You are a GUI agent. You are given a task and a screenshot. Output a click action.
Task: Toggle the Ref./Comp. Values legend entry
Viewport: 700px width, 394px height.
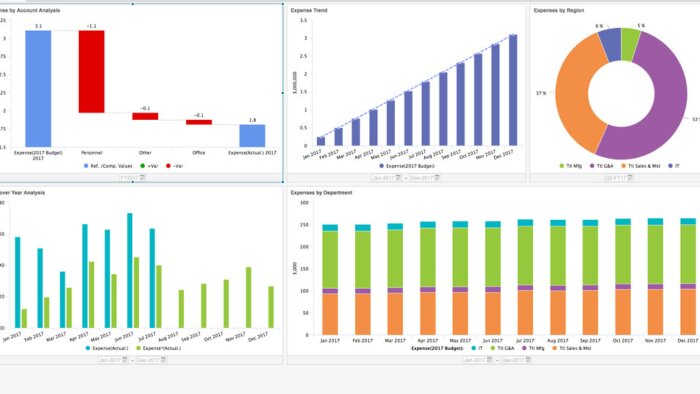pyautogui.click(x=108, y=166)
